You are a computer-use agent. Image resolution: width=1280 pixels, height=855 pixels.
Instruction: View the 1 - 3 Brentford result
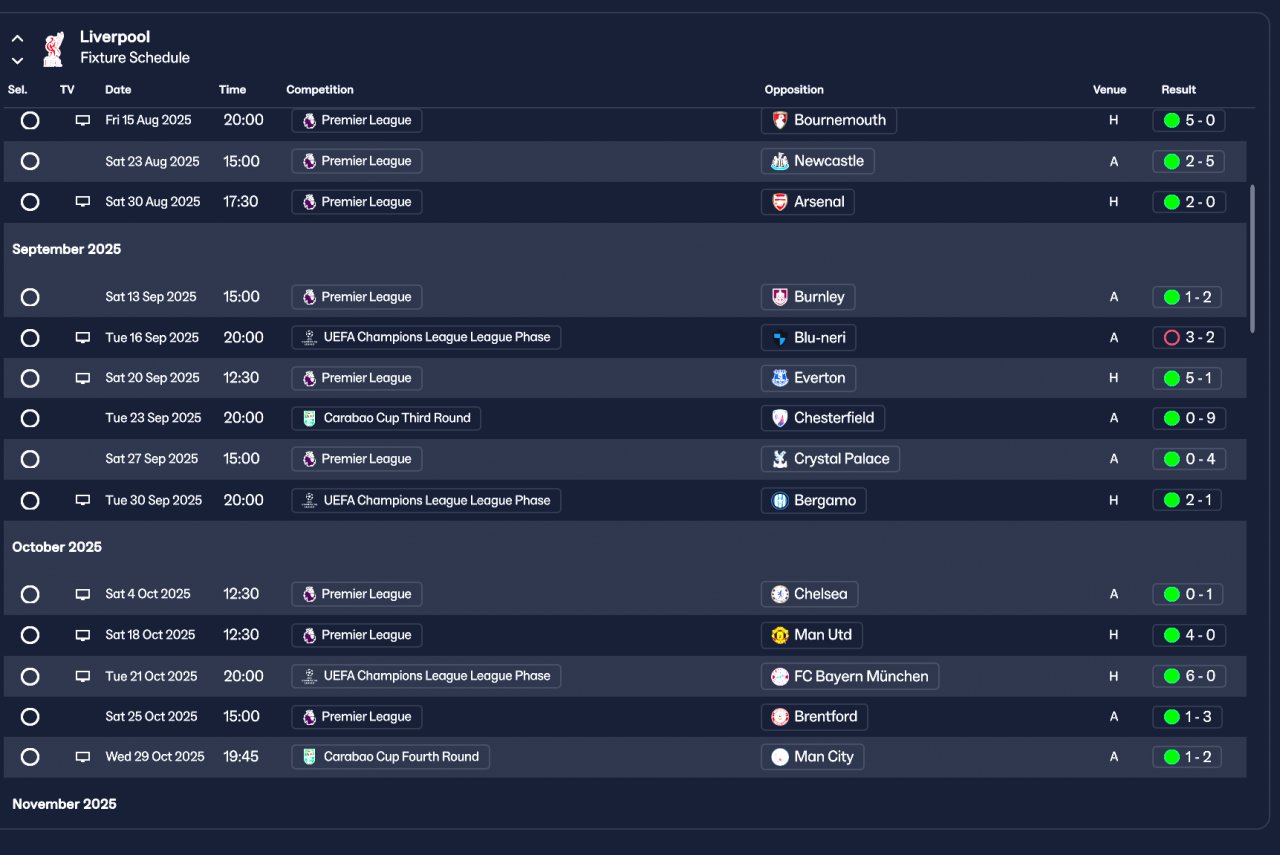(1188, 717)
